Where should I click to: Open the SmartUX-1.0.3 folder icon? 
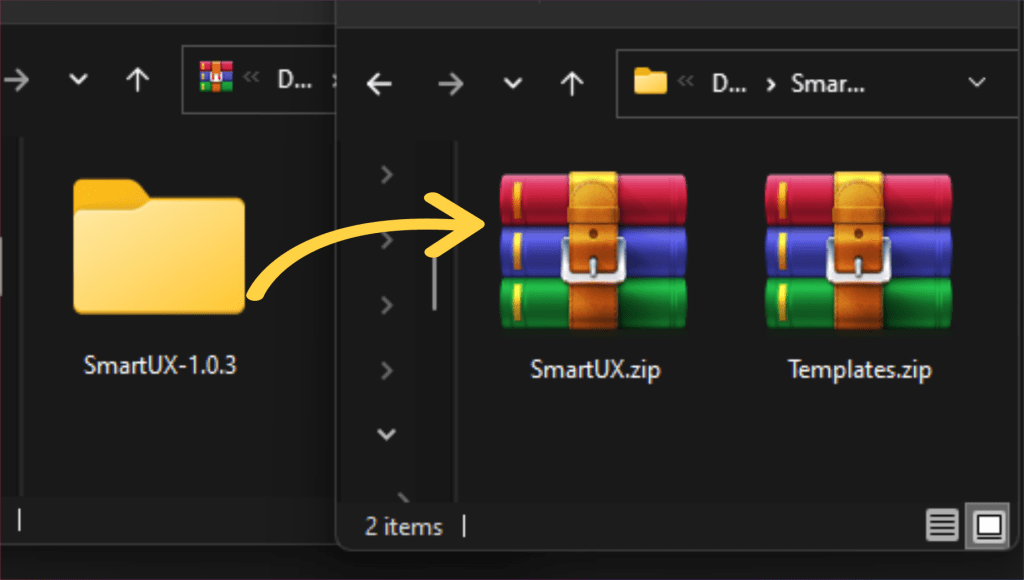coord(159,246)
